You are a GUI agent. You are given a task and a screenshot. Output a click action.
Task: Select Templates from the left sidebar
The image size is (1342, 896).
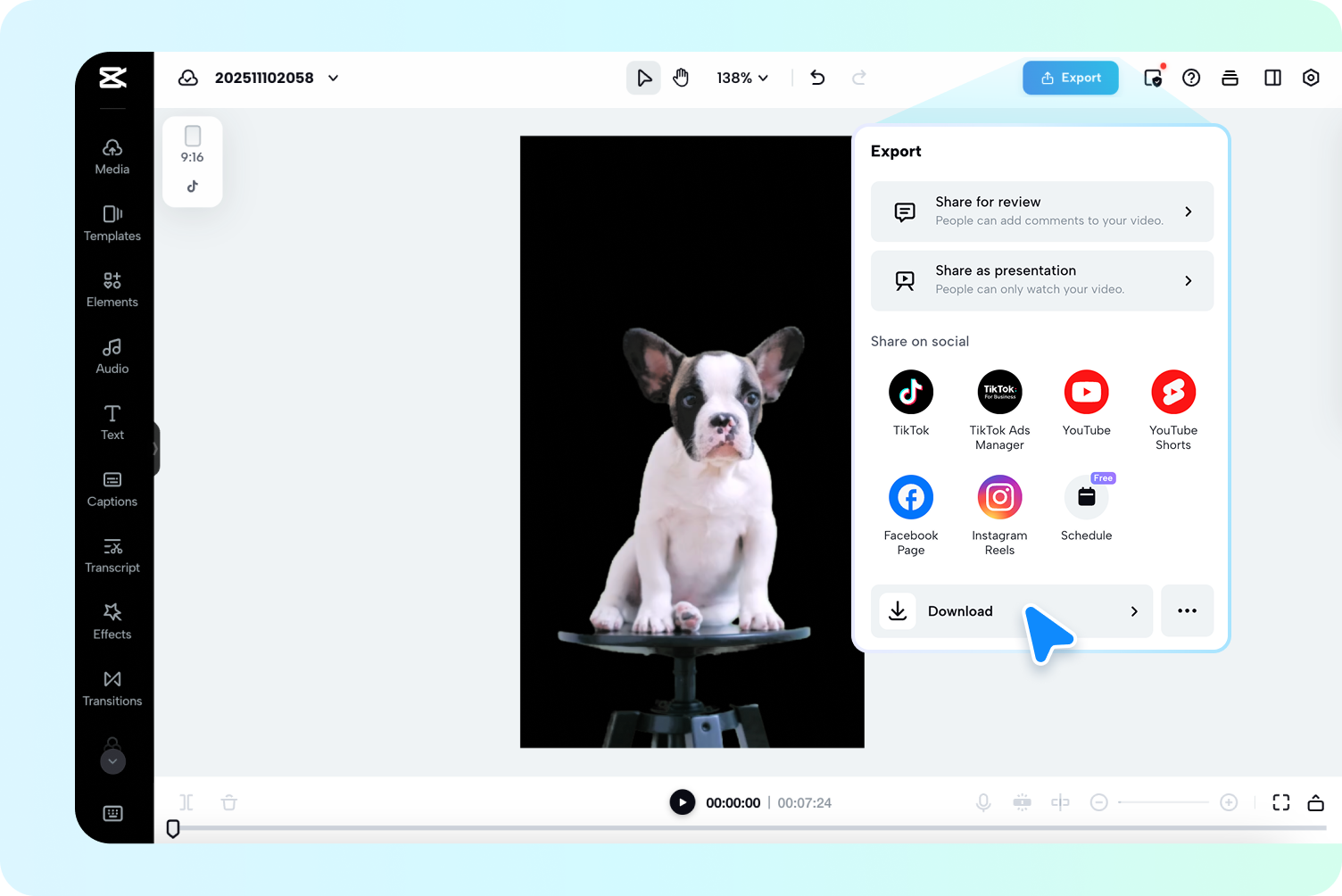(x=112, y=223)
